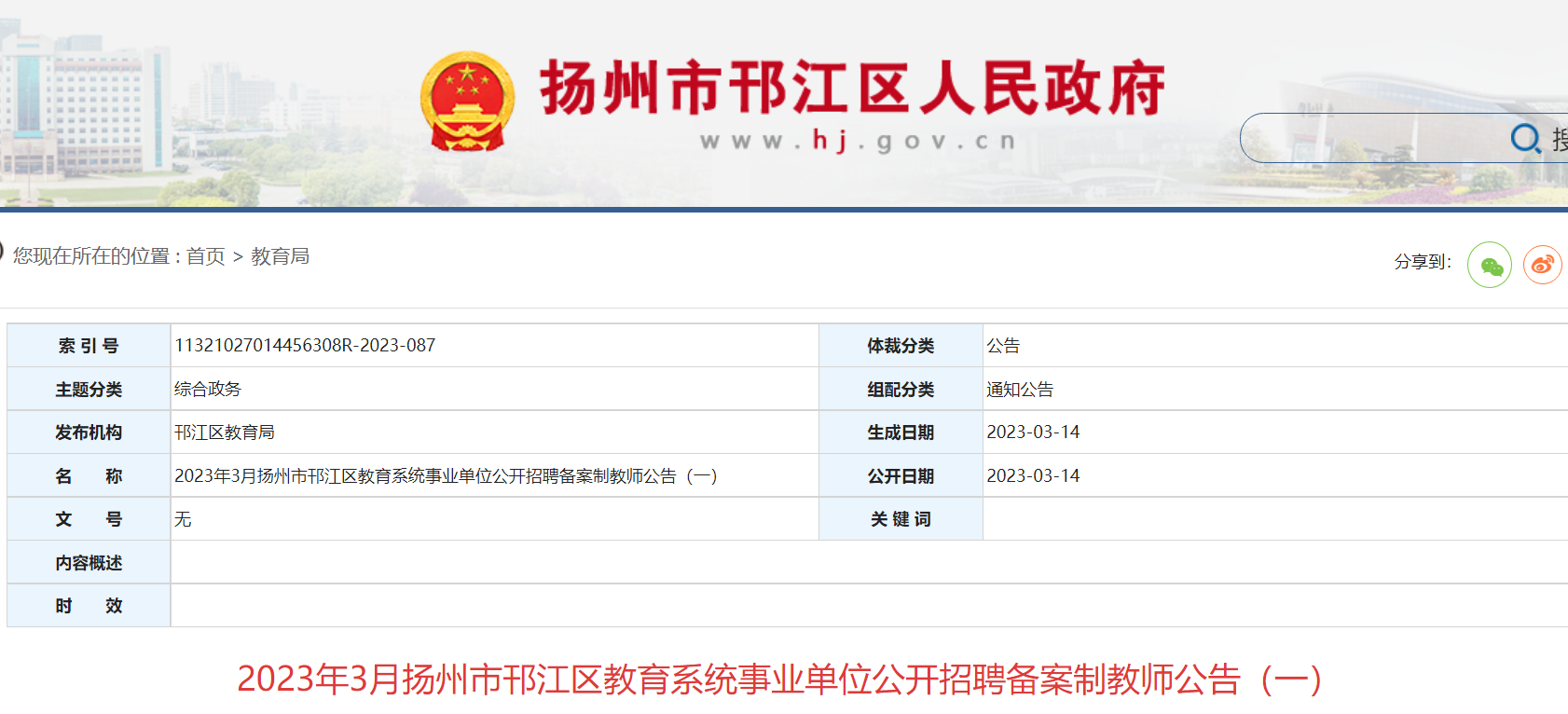Viewport: 1568px width, 714px height.
Task: Click the 公开日期 label cell
Action: [x=901, y=476]
